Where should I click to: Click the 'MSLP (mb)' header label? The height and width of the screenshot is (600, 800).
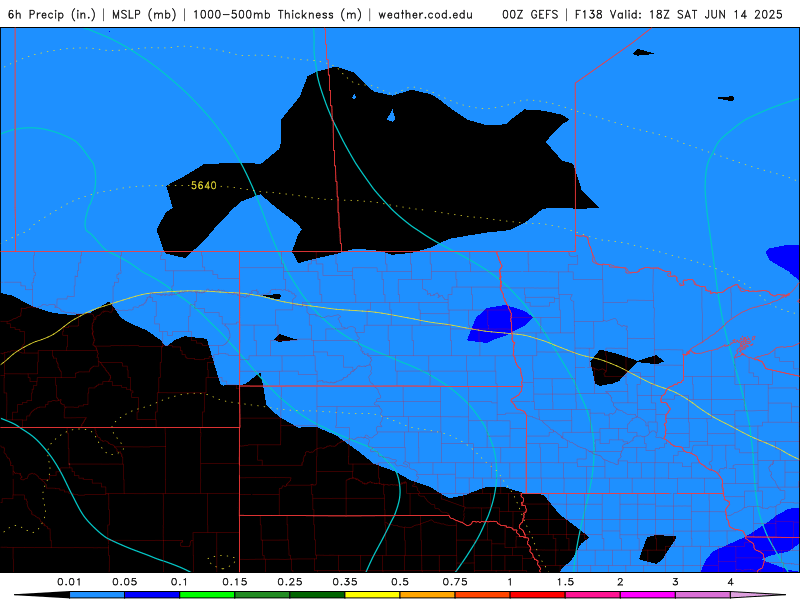click(144, 14)
